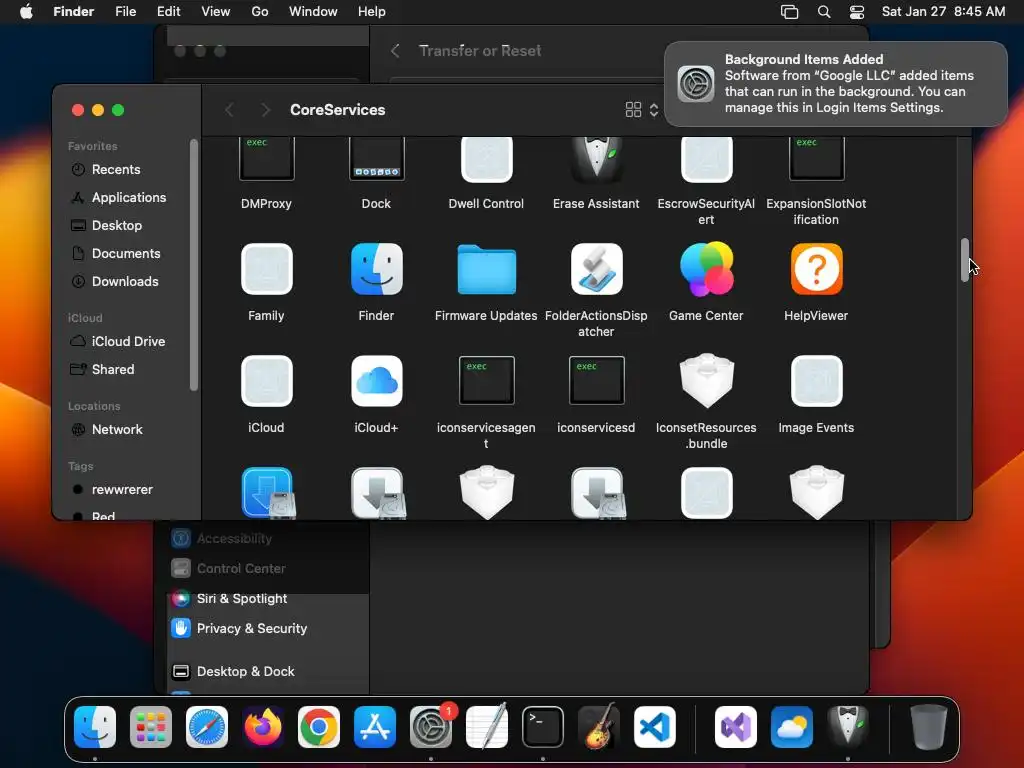Launch Google Chrome from the Dock
Image resolution: width=1024 pixels, height=768 pixels.
pos(319,727)
